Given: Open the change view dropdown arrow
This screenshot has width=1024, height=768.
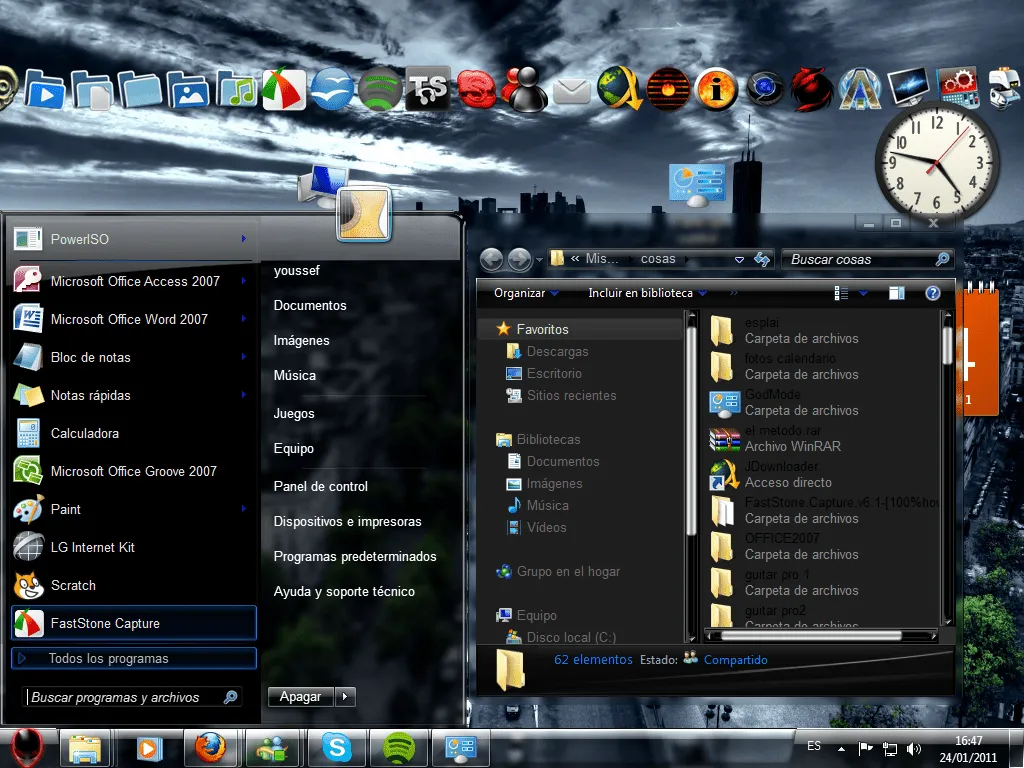Looking at the screenshot, I should [864, 292].
